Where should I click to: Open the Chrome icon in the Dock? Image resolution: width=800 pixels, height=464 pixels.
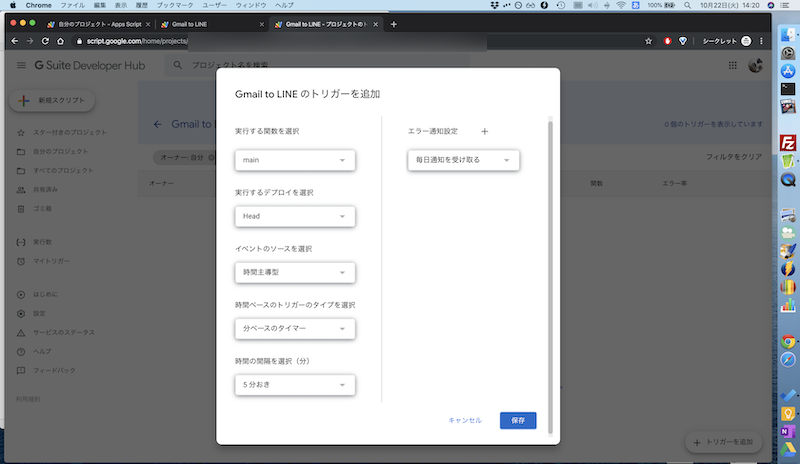pos(788,340)
